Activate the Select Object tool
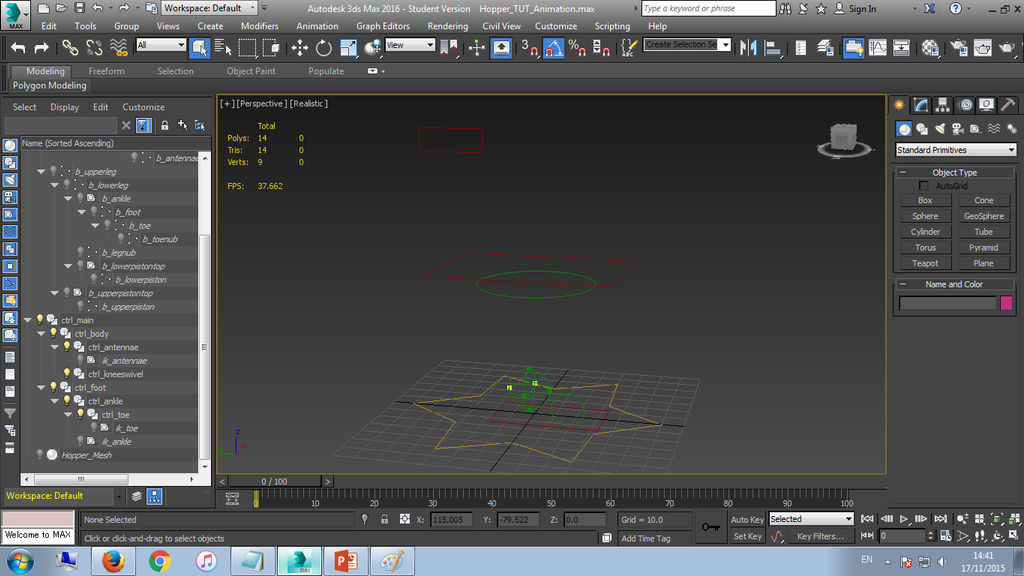Screen dimensions: 1024x576 (199, 48)
